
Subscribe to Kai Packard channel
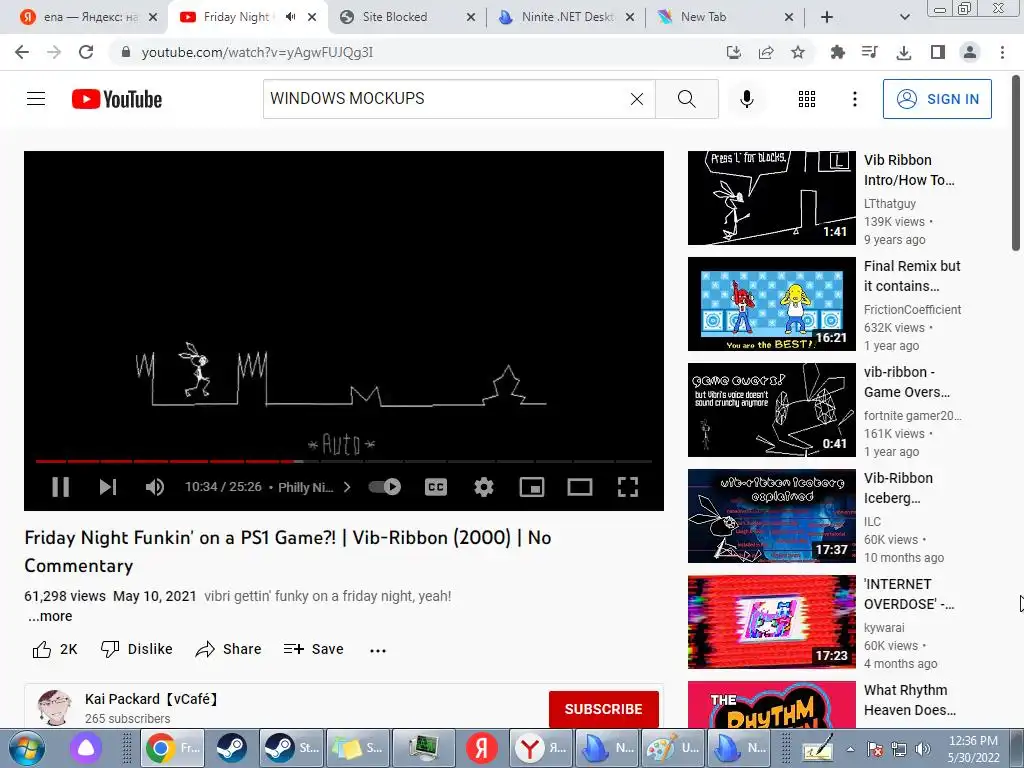point(603,709)
